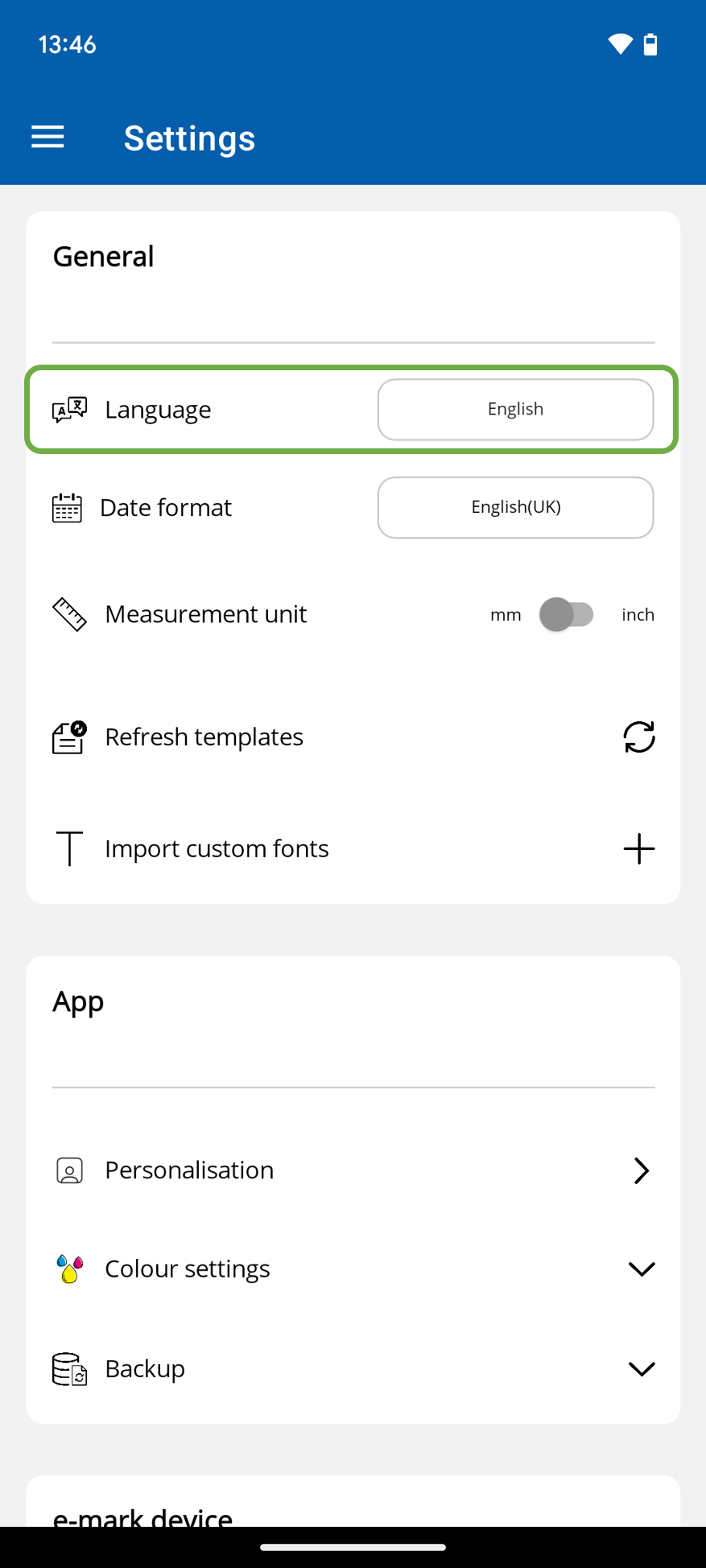Open the Date format English(UK) dropdown
The image size is (706, 1568).
tap(515, 507)
